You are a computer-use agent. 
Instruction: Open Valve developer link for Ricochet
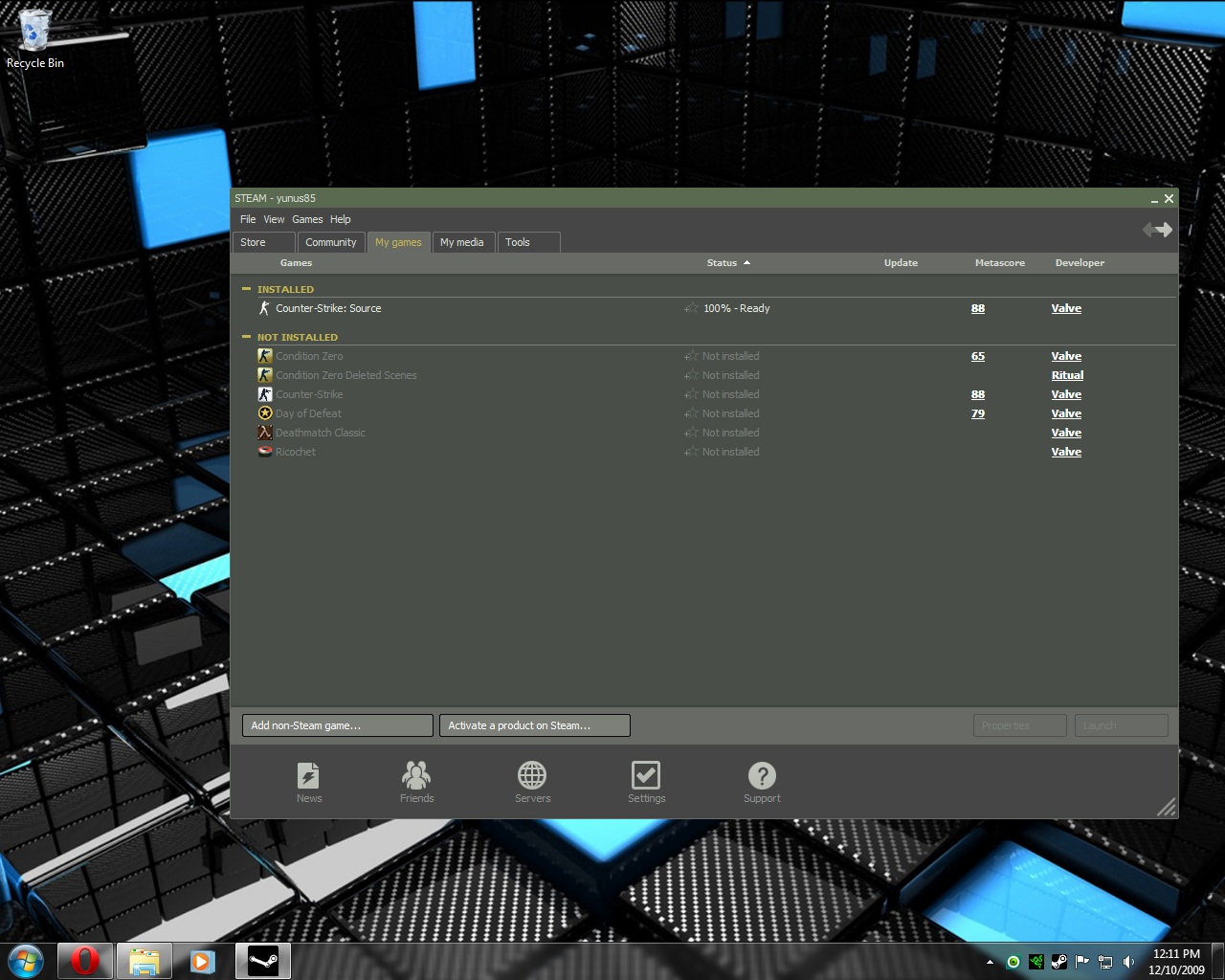point(1066,452)
